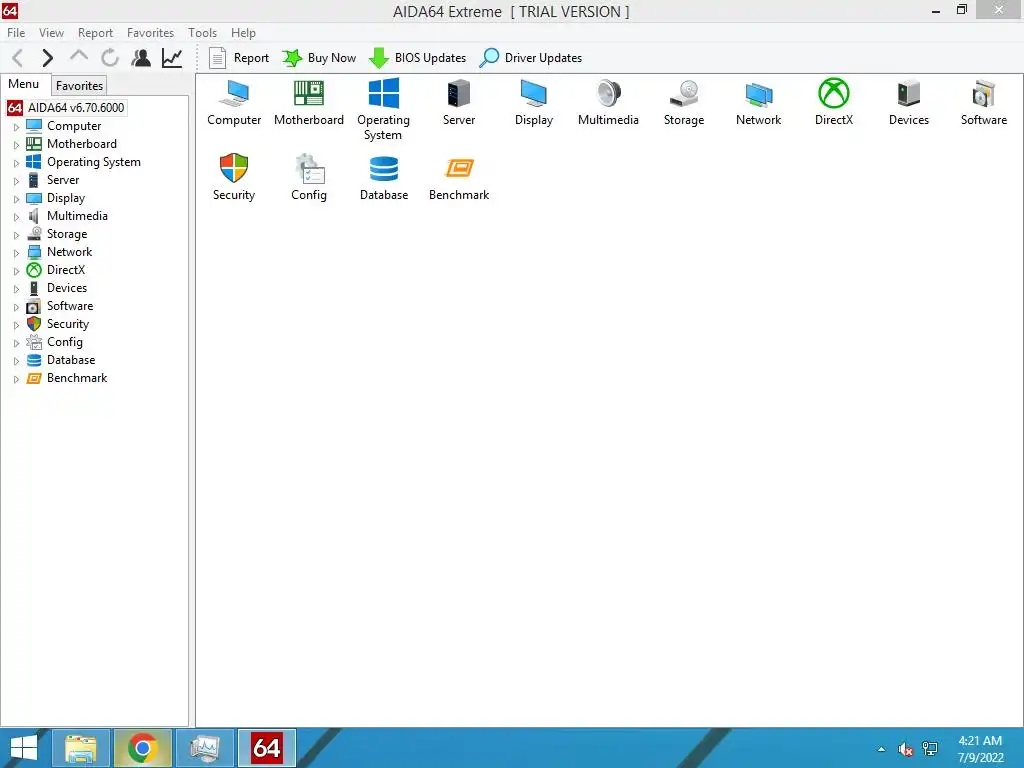Open the Computer category icon in main pane
1024x768 pixels.
[x=234, y=103]
